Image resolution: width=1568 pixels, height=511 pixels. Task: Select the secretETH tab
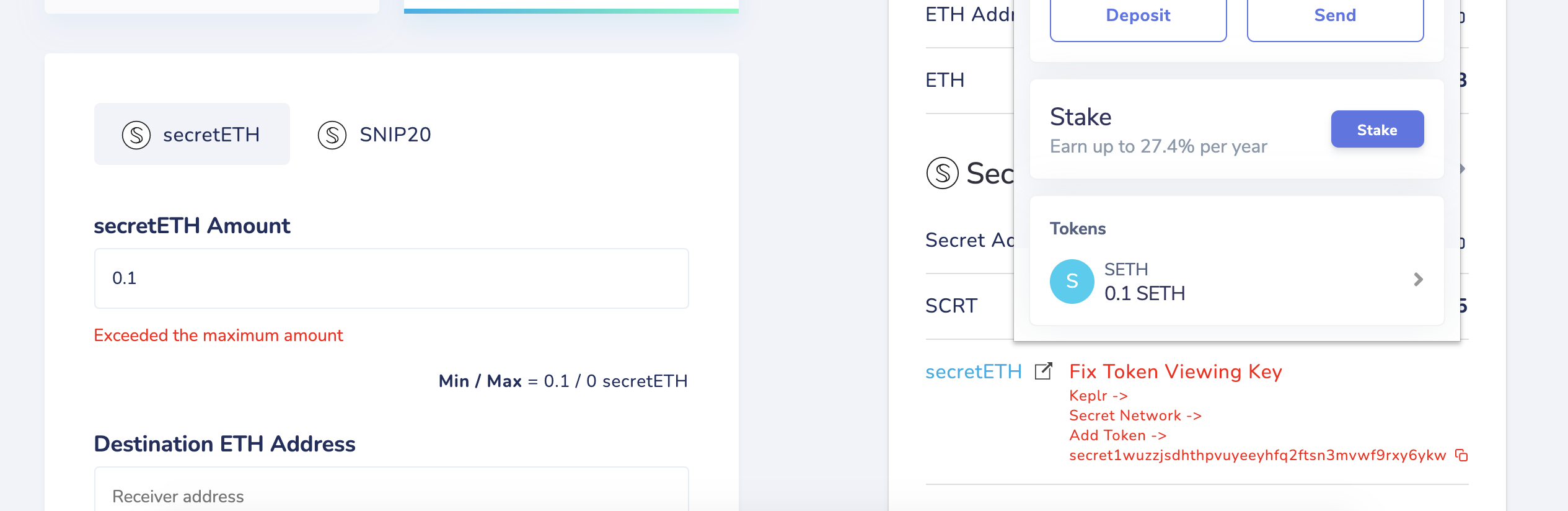pos(191,133)
